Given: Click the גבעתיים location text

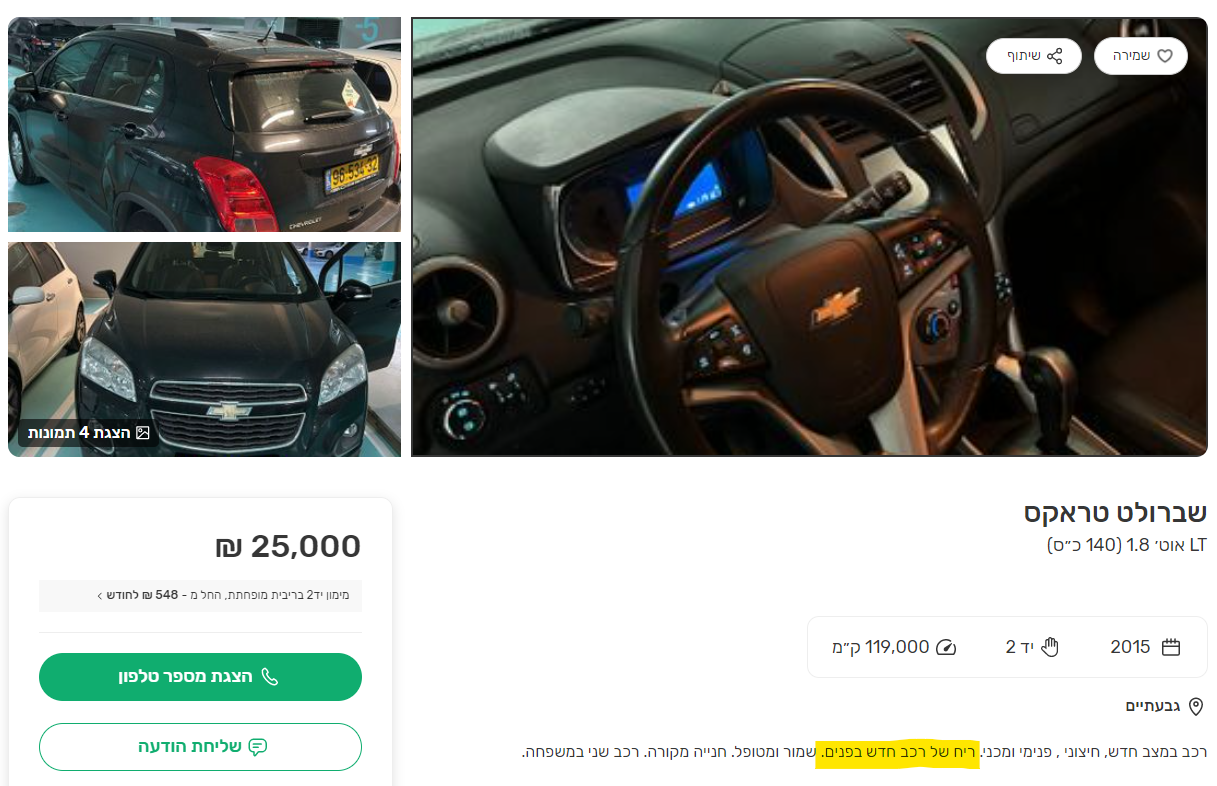Looking at the screenshot, I should point(1153,707).
